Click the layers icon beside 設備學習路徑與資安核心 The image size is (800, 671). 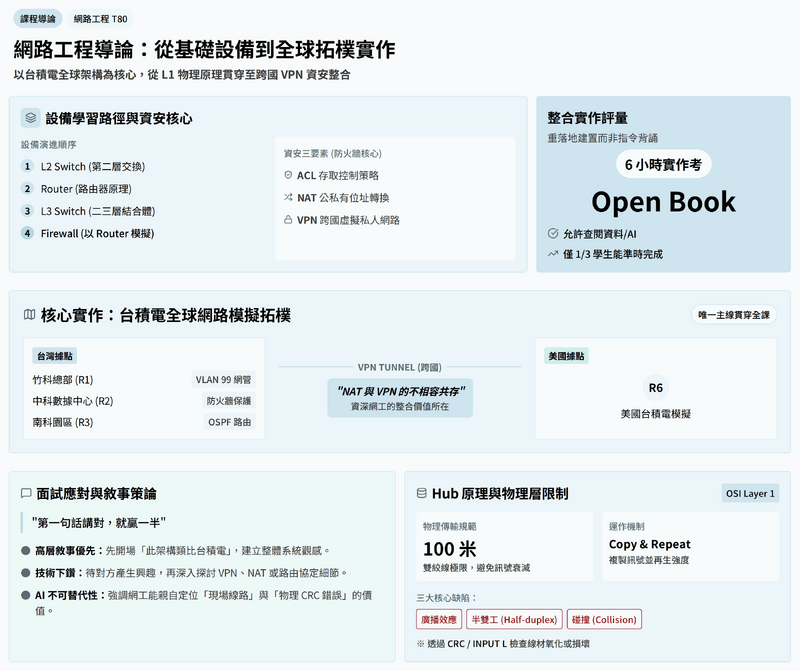[31, 118]
